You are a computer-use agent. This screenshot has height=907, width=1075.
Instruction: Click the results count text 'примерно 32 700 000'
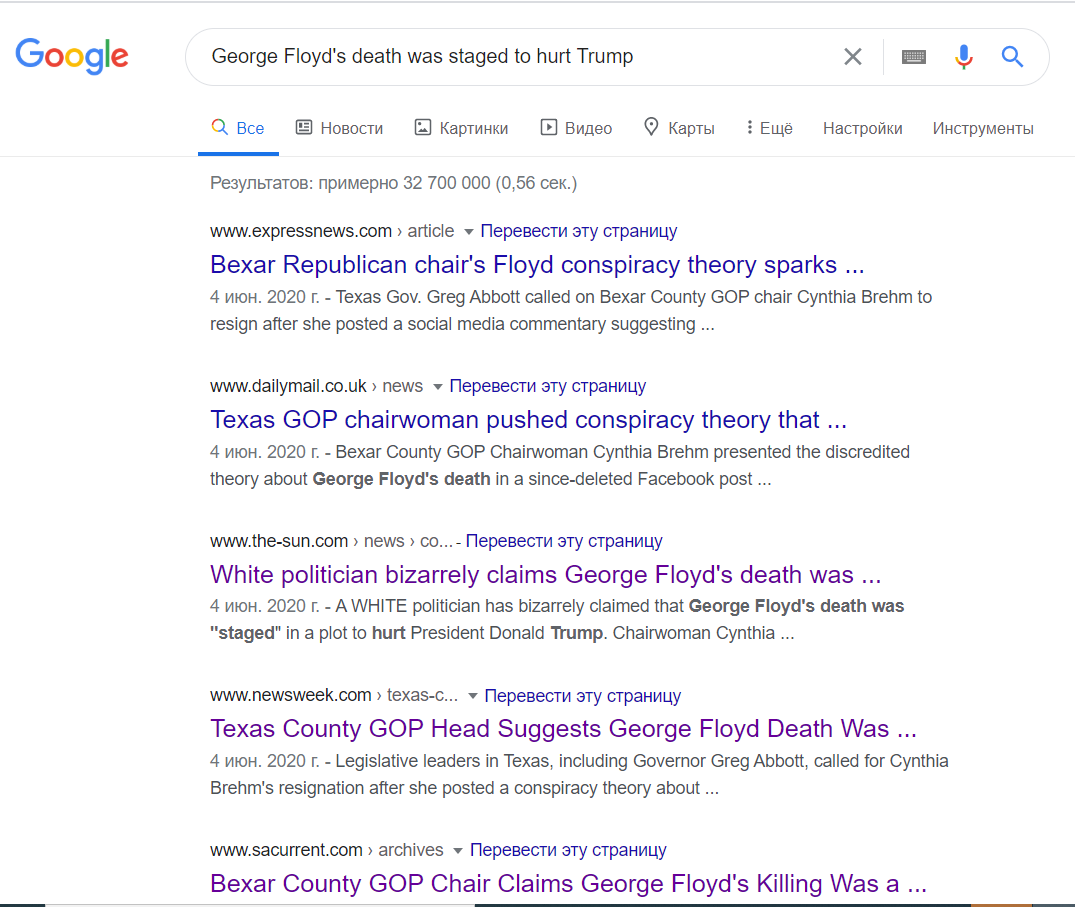pyautogui.click(x=404, y=183)
